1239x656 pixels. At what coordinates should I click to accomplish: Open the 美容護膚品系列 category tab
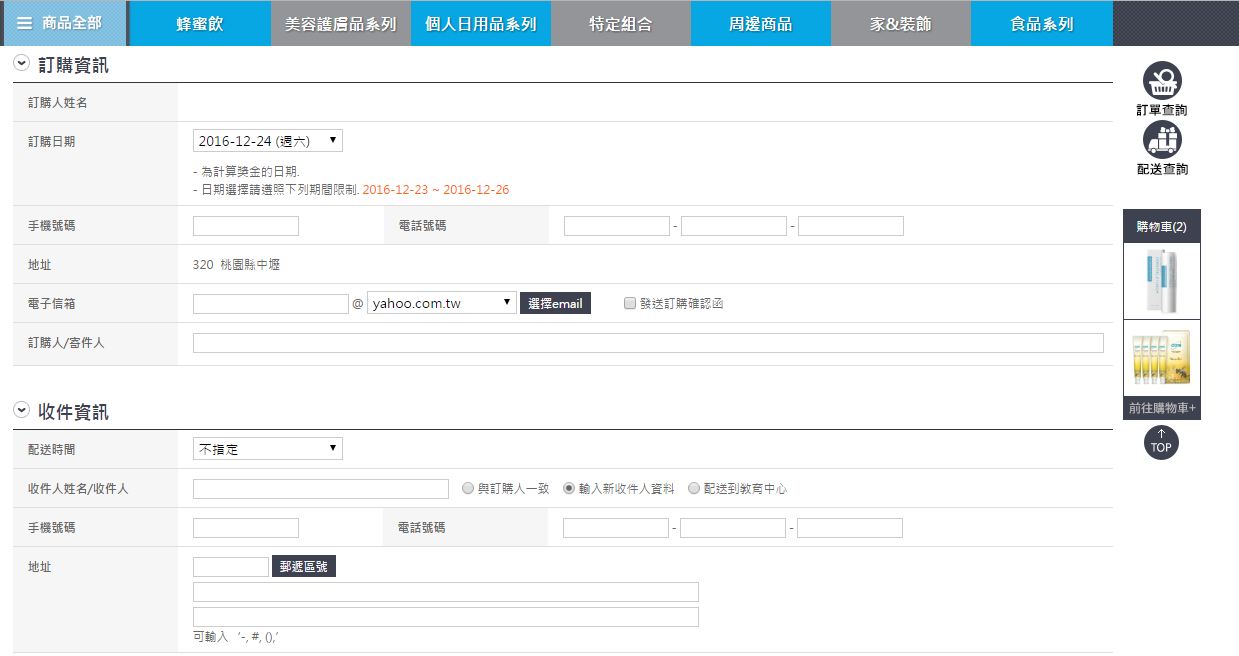click(x=340, y=23)
